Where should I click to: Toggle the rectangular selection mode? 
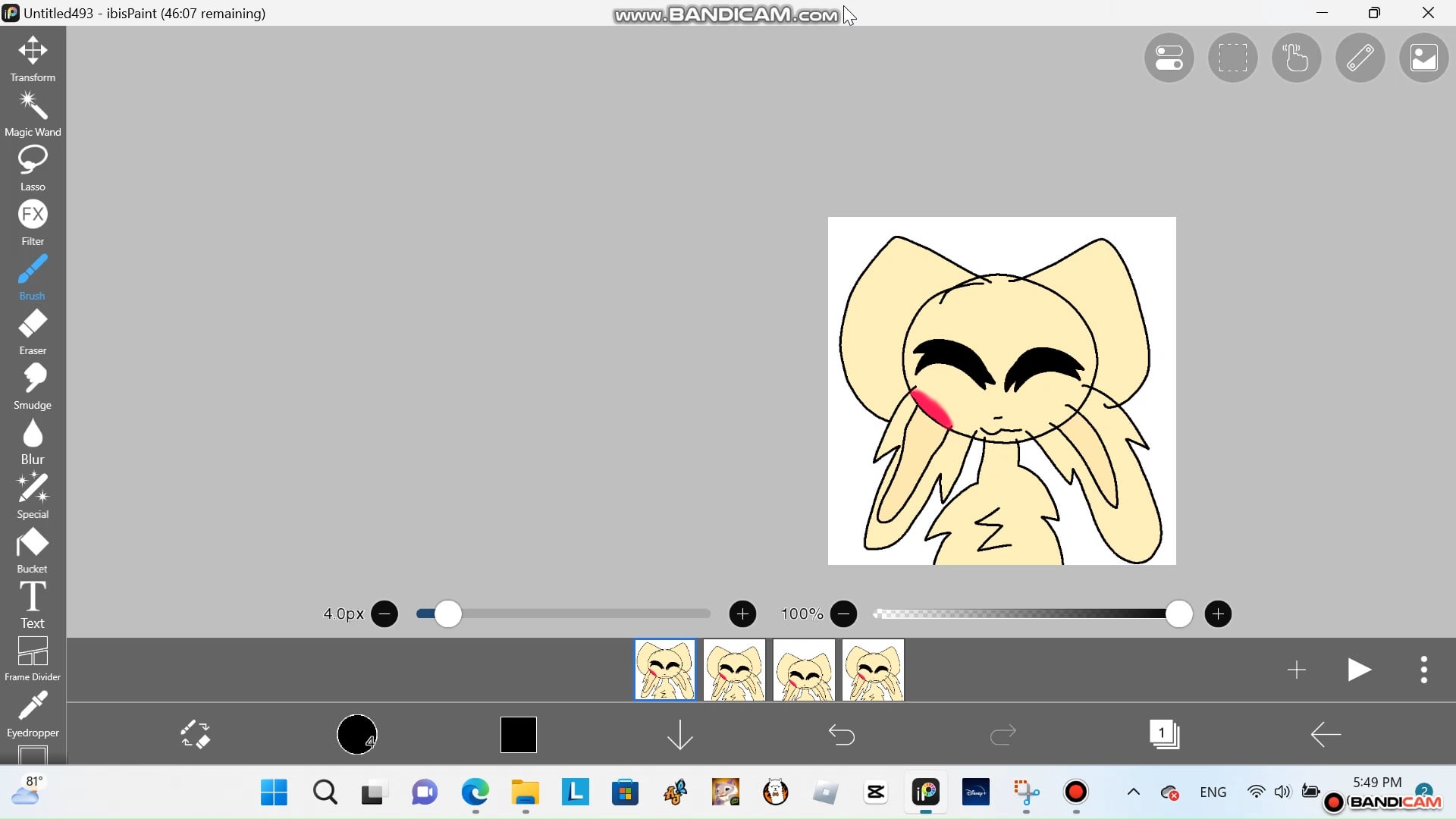[x=1232, y=58]
